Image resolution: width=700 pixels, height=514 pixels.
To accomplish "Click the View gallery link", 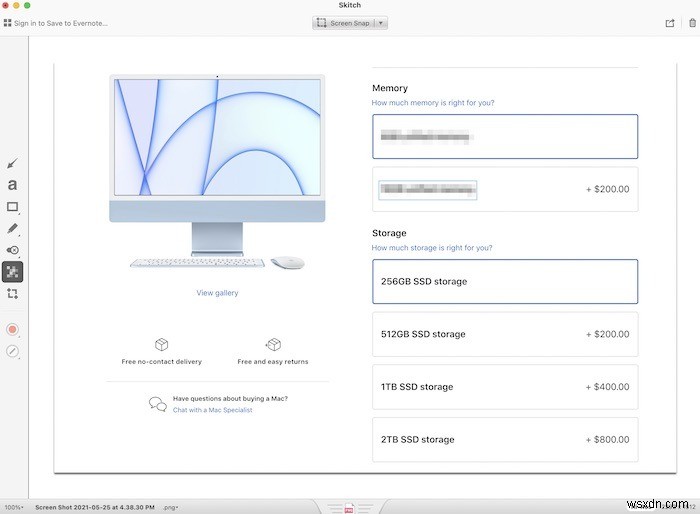I will click(217, 293).
